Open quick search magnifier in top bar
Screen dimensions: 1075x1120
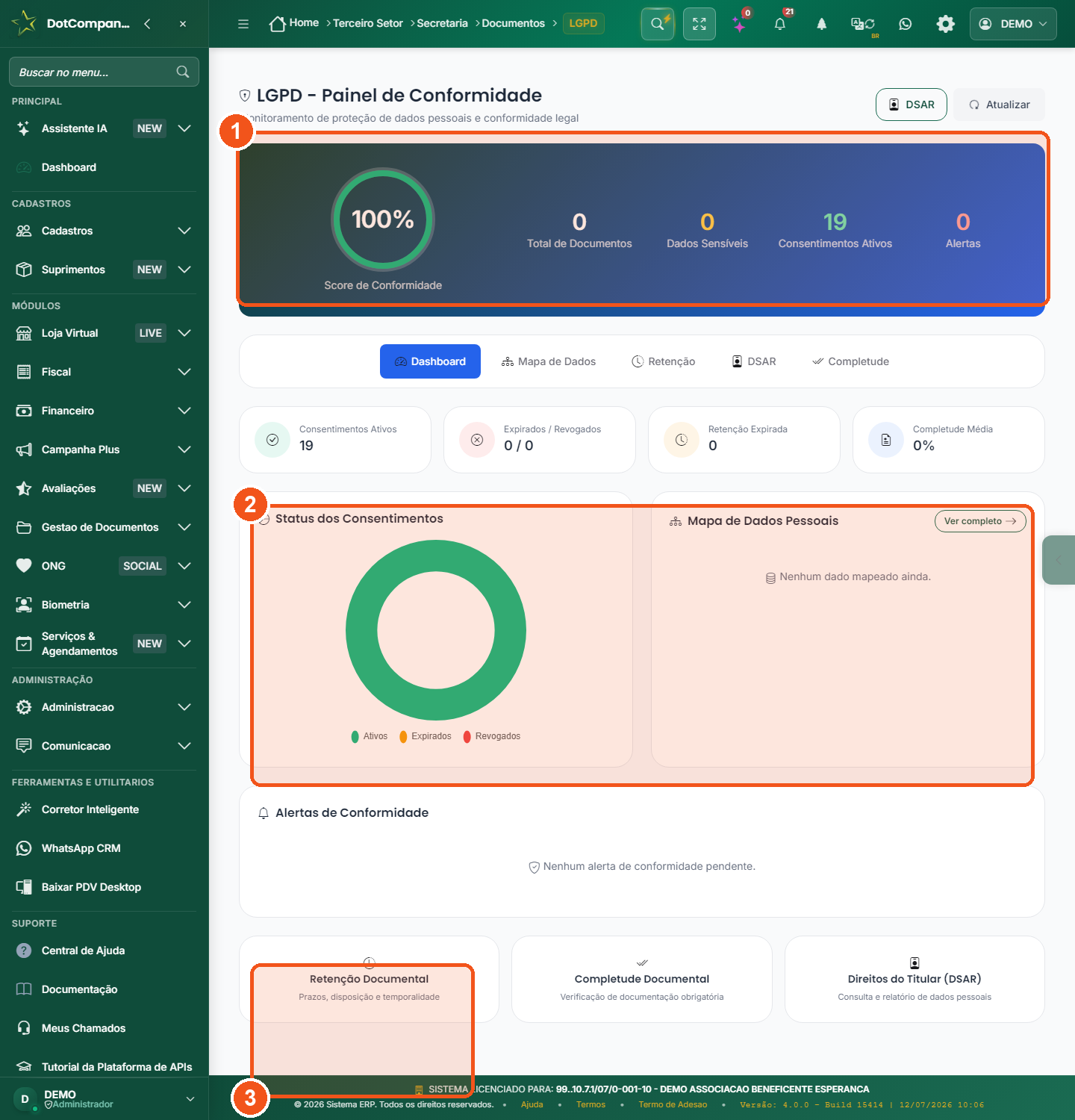click(658, 24)
